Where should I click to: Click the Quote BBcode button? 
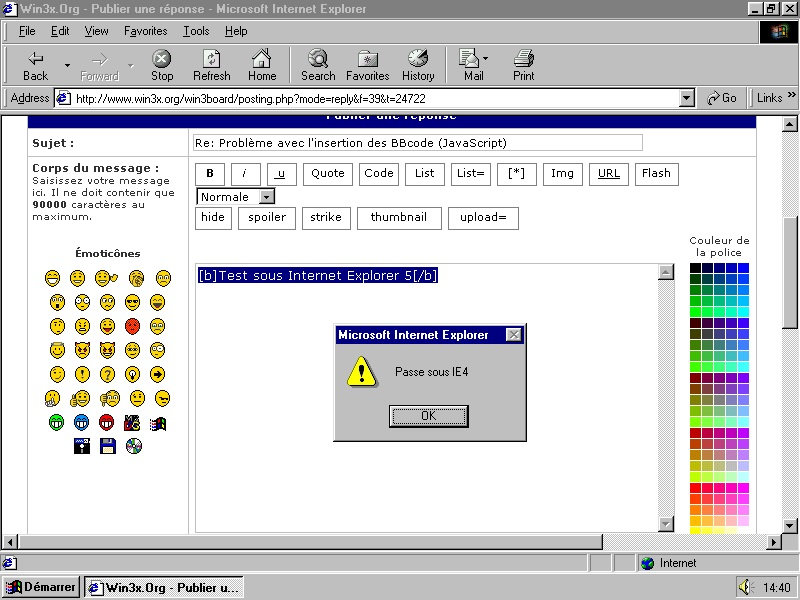click(328, 174)
